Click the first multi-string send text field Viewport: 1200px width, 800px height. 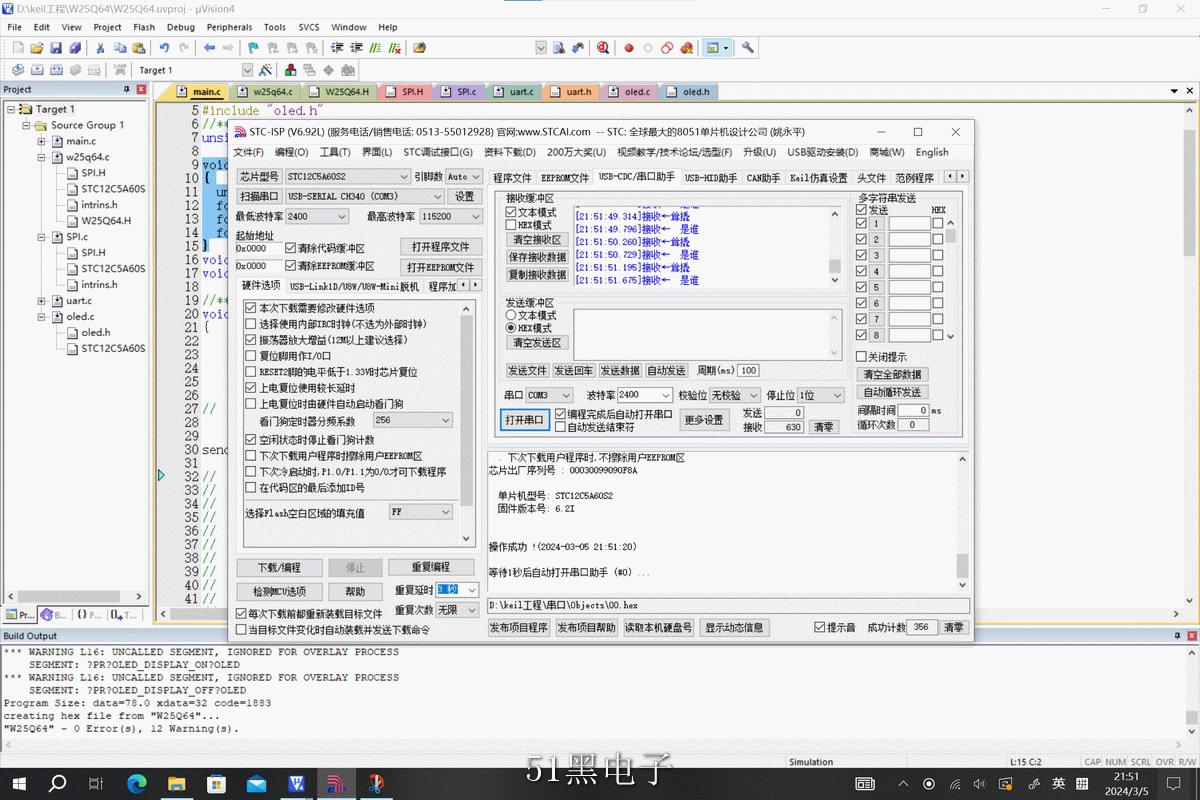tap(909, 224)
